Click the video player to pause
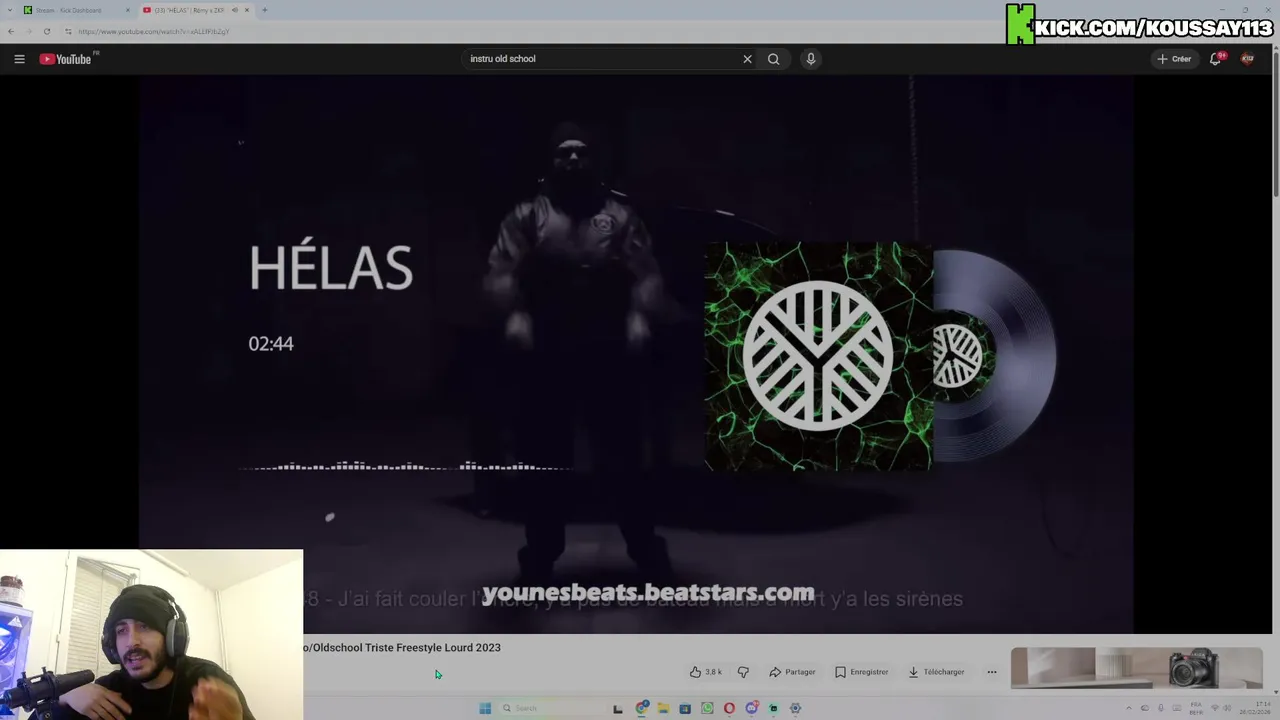The width and height of the screenshot is (1280, 720). pos(636,354)
